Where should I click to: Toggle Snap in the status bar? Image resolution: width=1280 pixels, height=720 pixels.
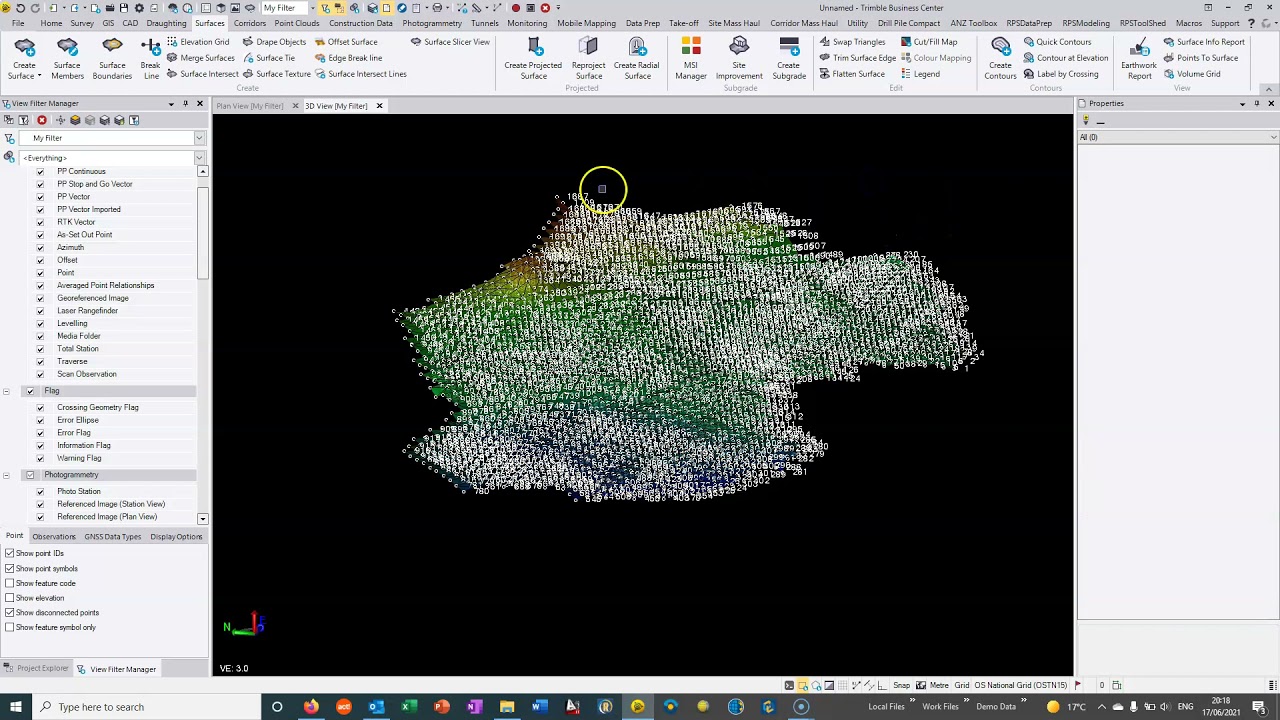click(901, 685)
